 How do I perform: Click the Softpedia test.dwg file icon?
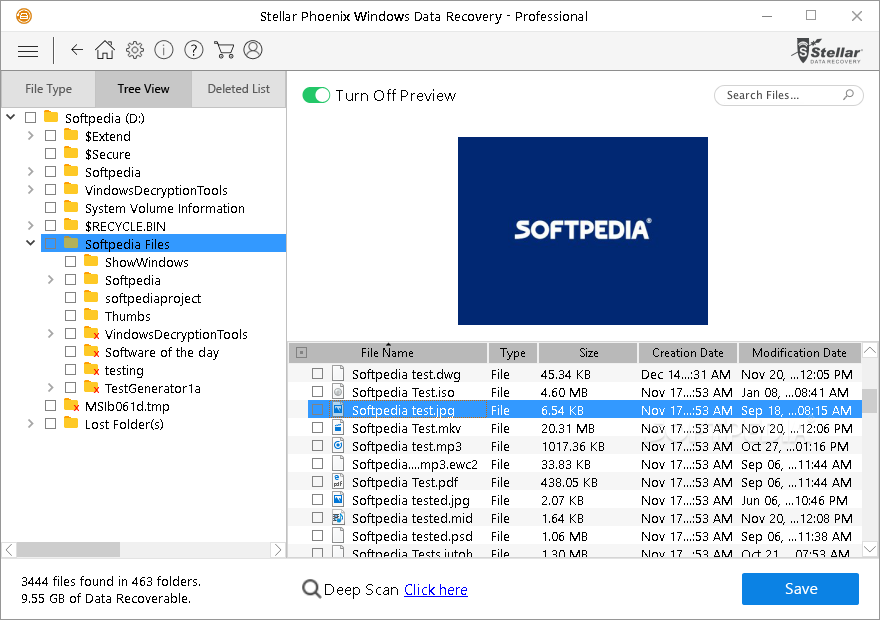(338, 373)
